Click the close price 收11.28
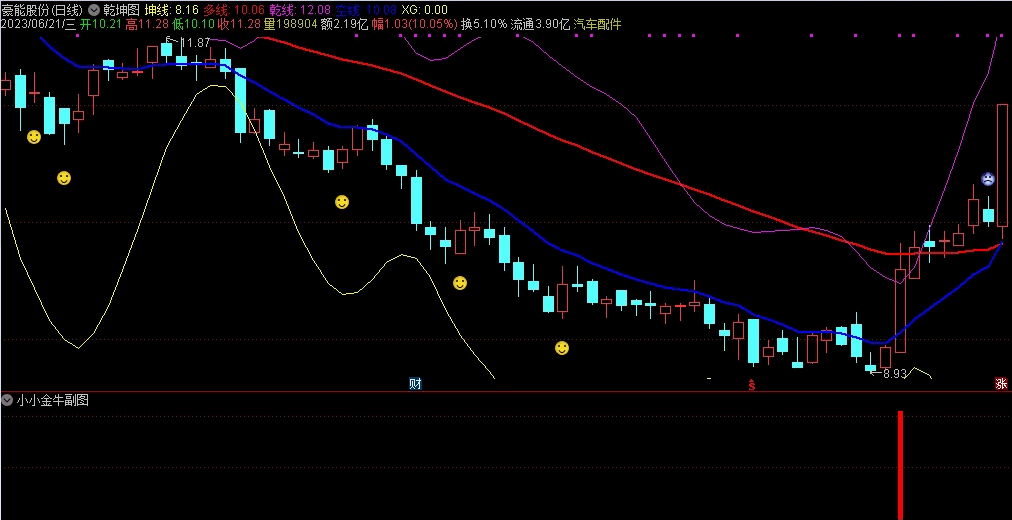Screen dimensions: 1012x520 point(238,25)
